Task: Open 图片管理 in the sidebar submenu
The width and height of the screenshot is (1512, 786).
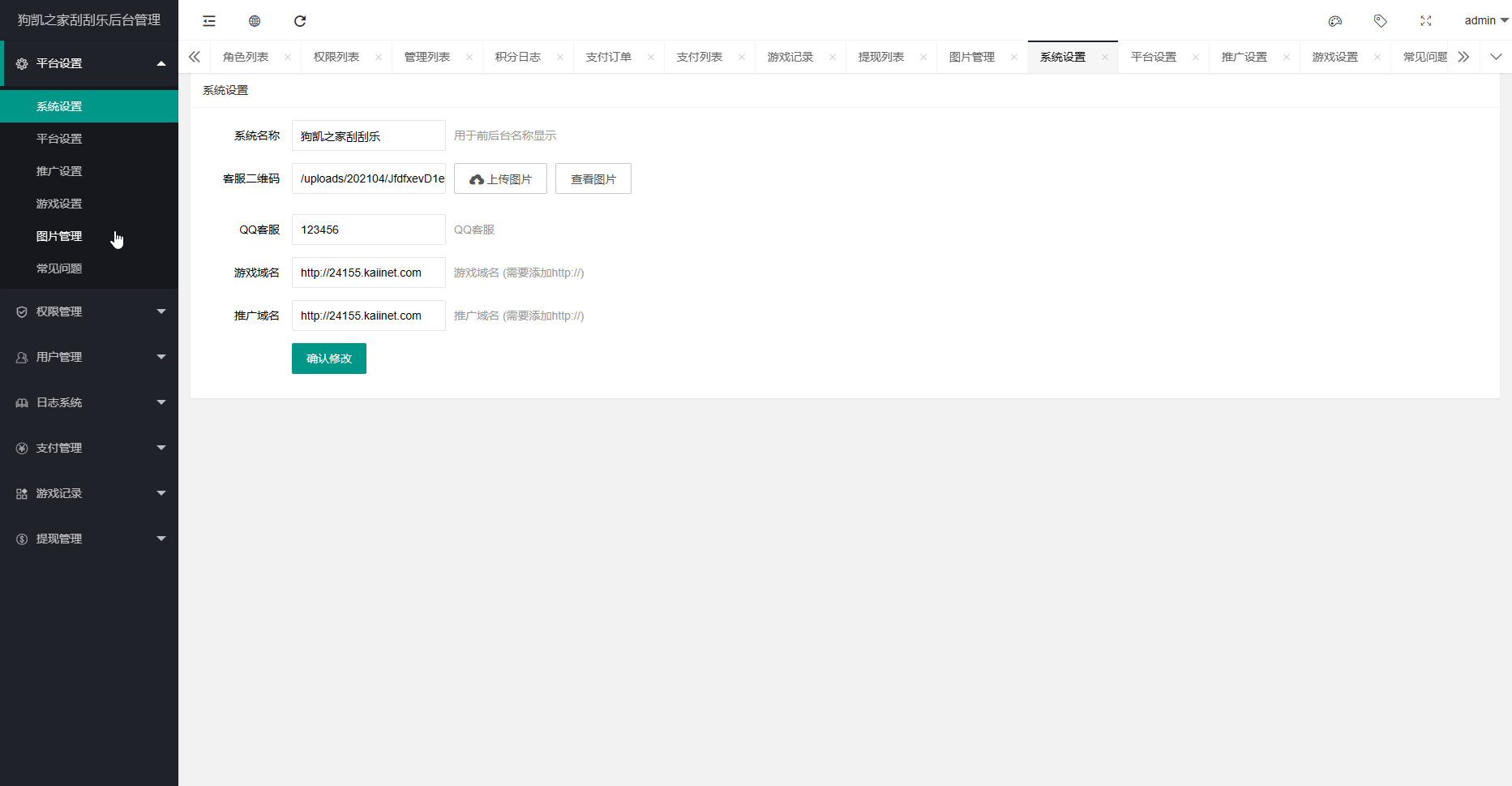Action: point(89,236)
